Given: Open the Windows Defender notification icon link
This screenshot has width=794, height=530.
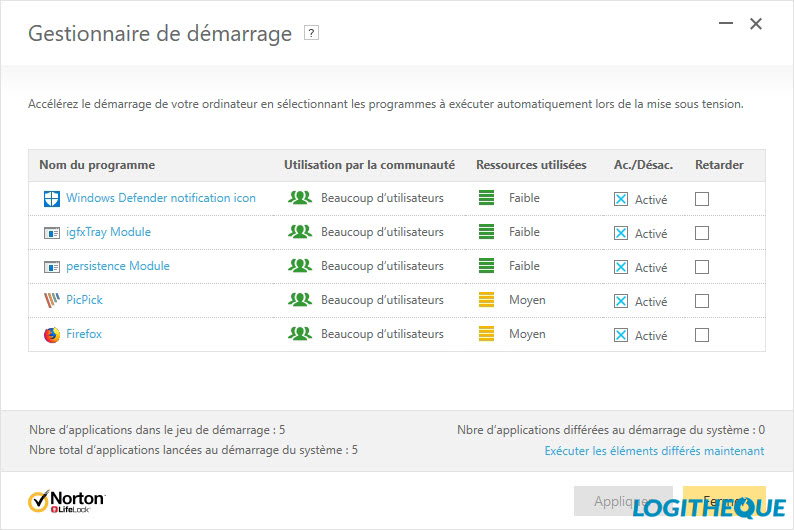Looking at the screenshot, I should (x=161, y=198).
